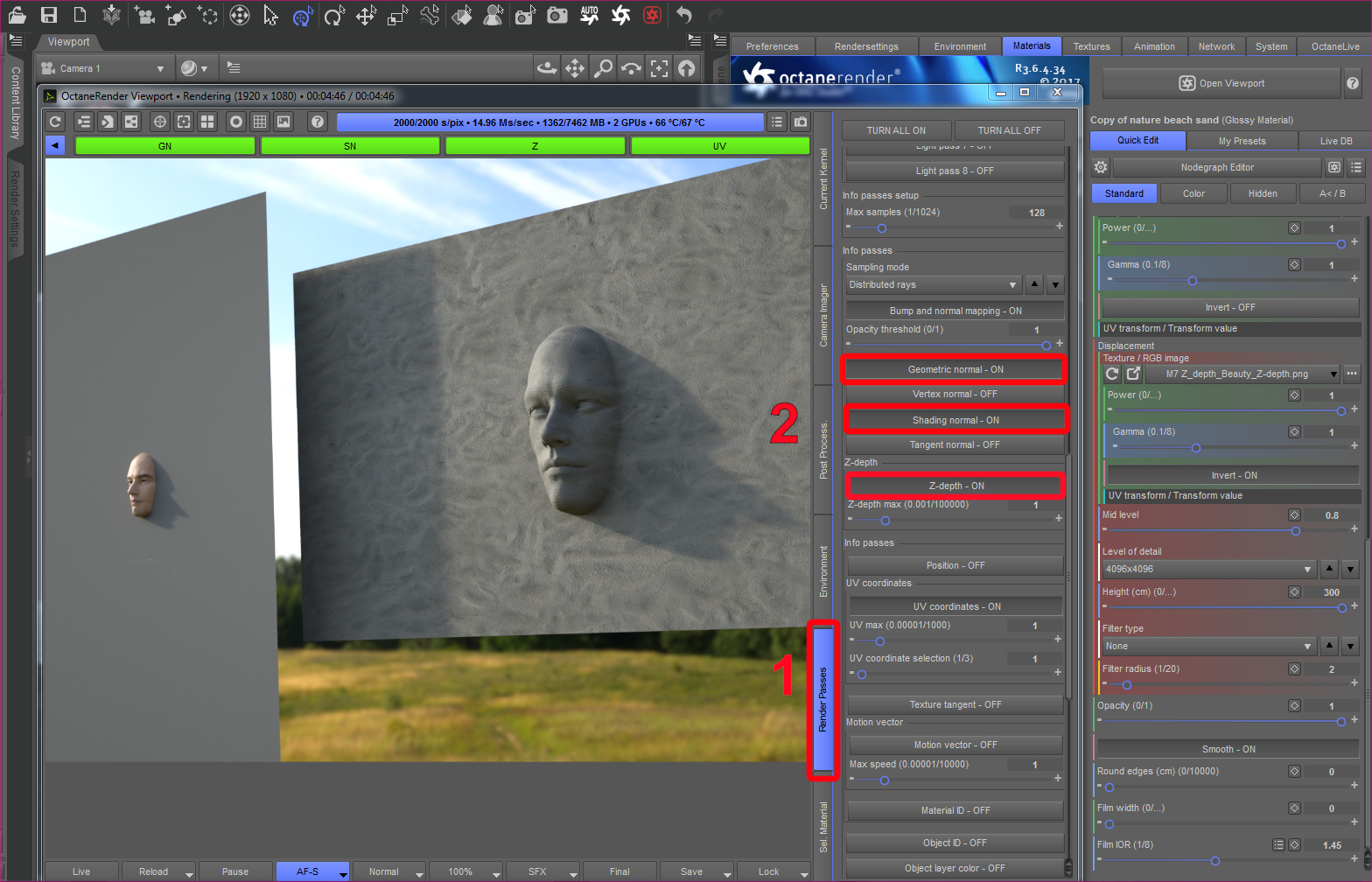Select the Translate move tool
Viewport: 1372px width, 882px height.
pos(366,15)
